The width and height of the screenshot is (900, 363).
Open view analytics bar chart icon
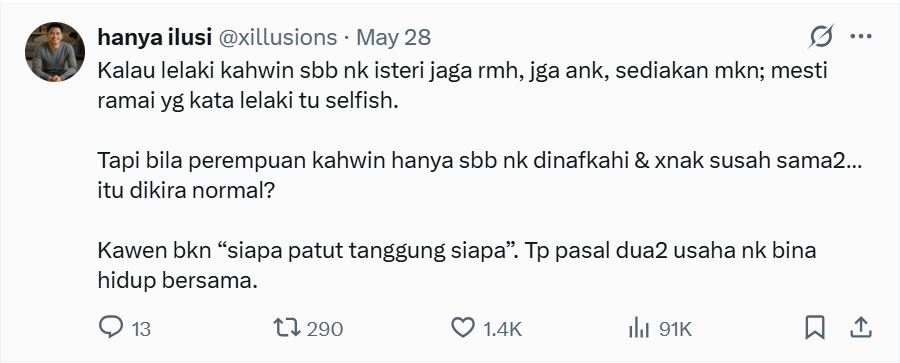[x=639, y=328]
